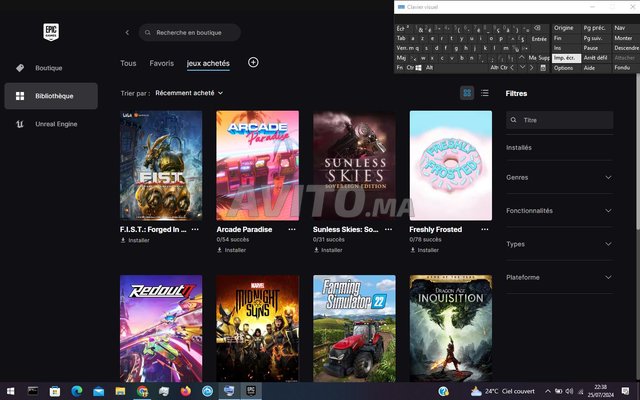Click Installer under Freshly Frosted

coord(427,250)
